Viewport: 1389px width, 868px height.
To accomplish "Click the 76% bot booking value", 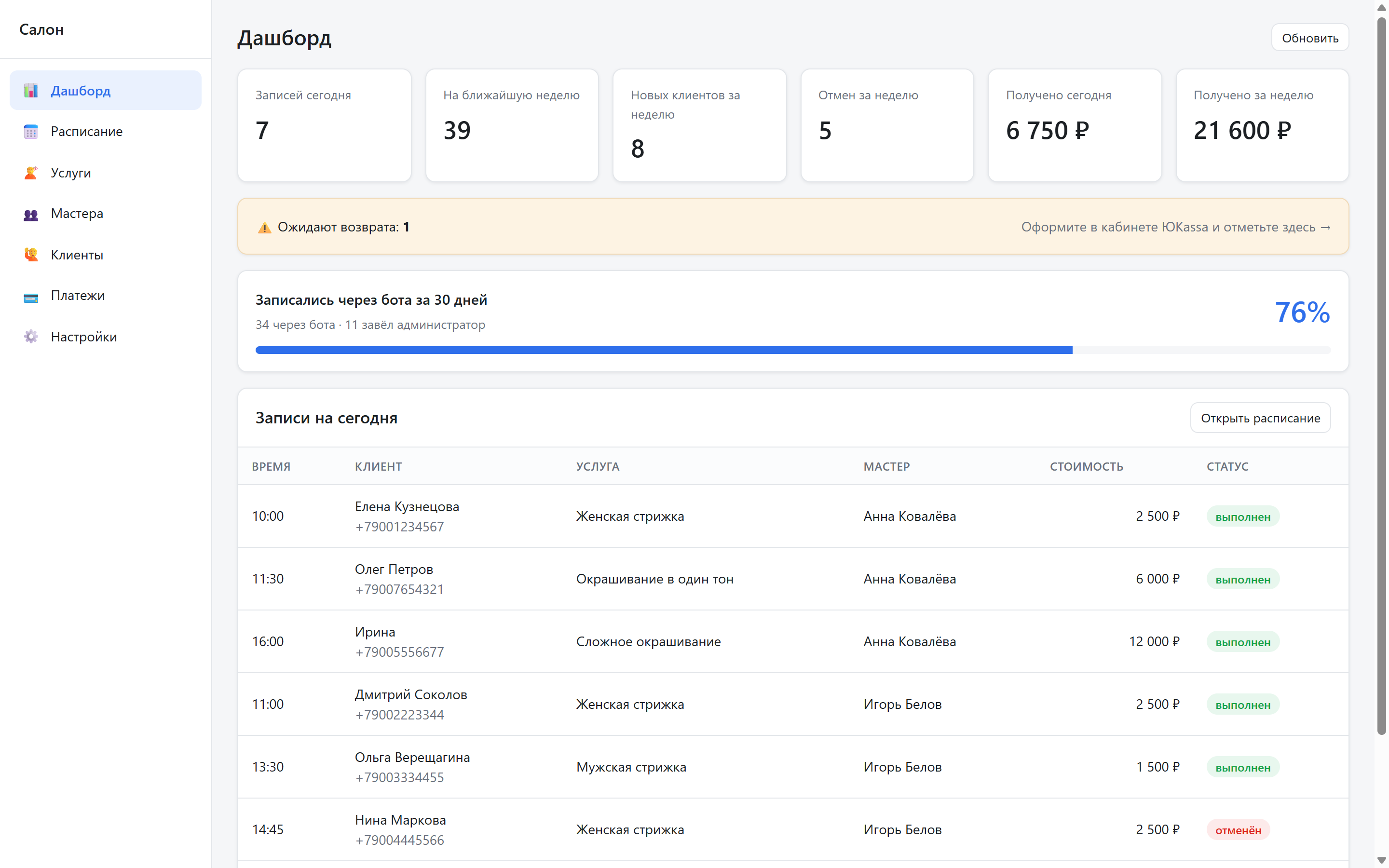I will (1302, 312).
